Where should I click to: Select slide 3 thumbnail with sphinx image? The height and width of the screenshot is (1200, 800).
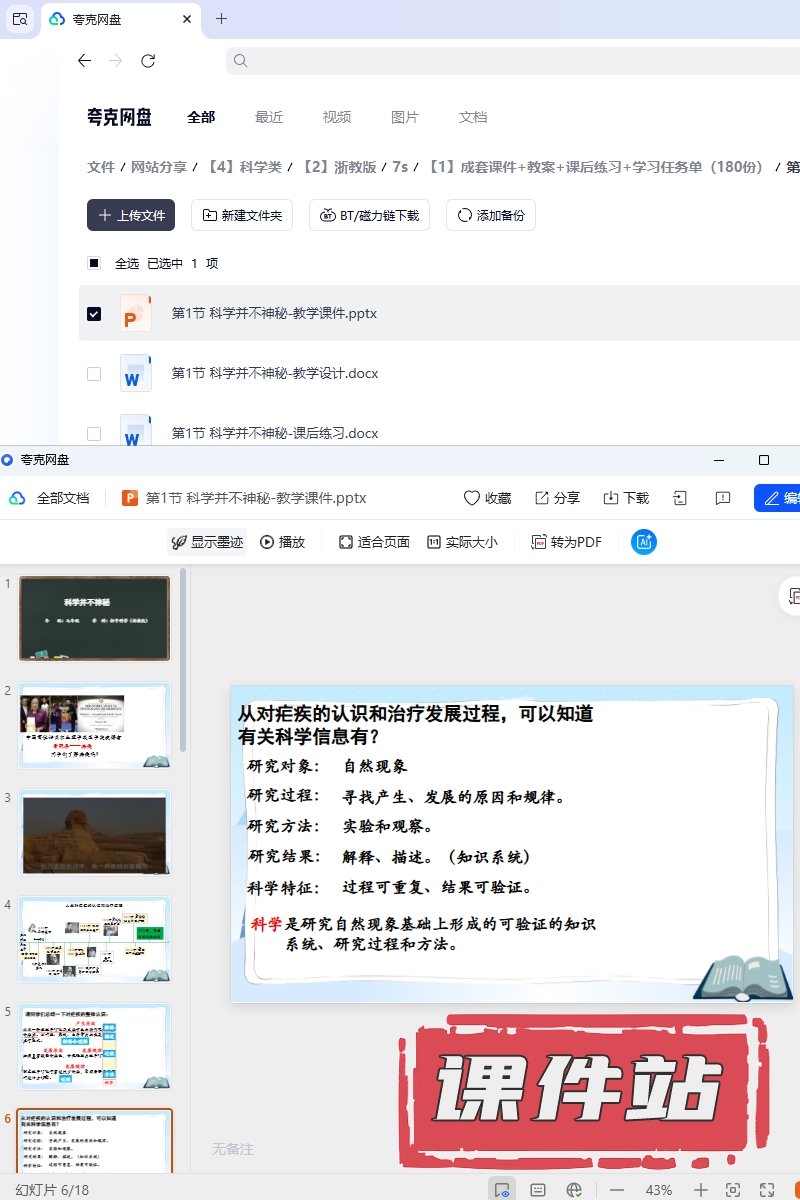[x=95, y=832]
